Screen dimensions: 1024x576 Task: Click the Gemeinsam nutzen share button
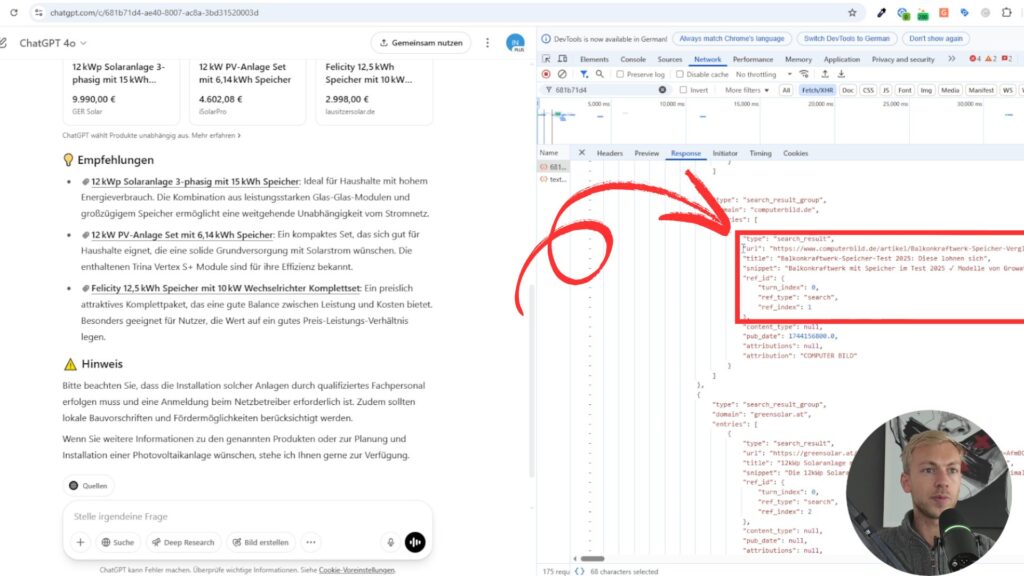(x=421, y=43)
